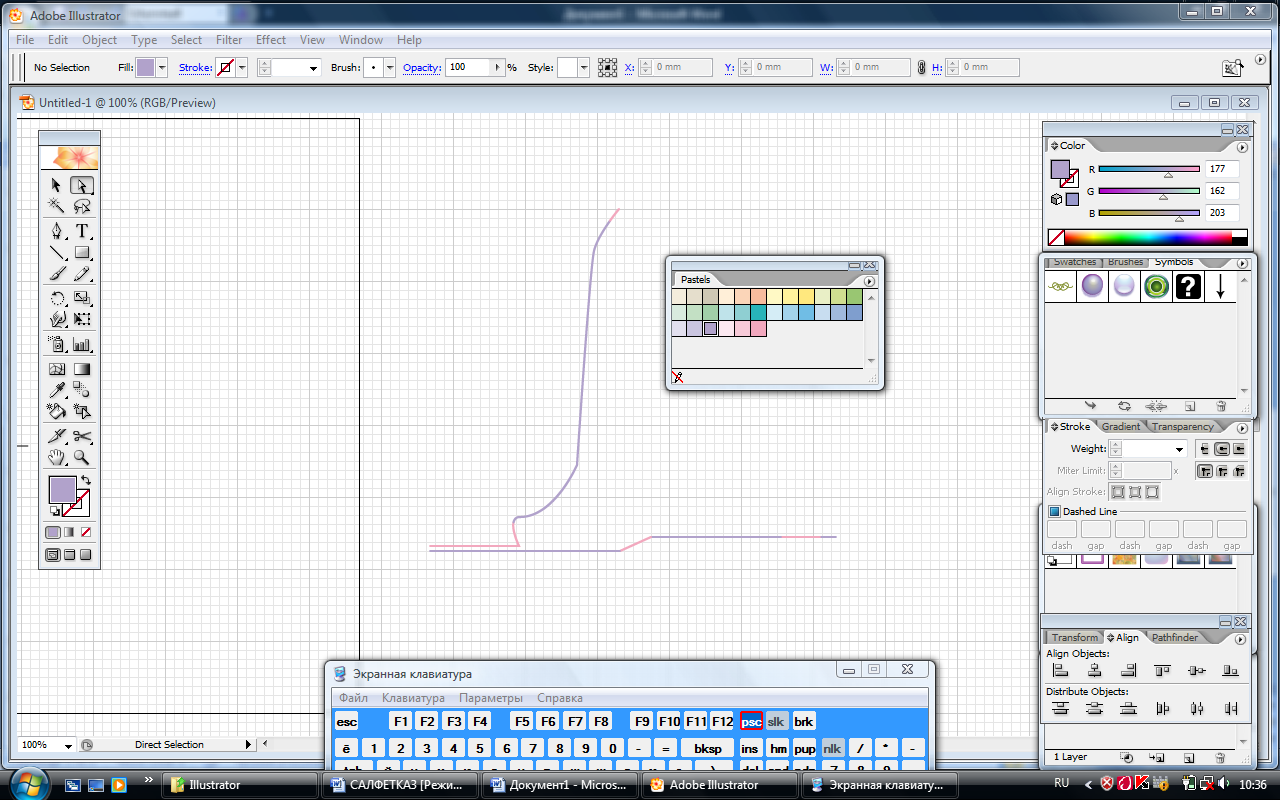This screenshot has width=1280, height=800.
Task: Pick the pink swatch in Pastels panel
Action: 758,328
